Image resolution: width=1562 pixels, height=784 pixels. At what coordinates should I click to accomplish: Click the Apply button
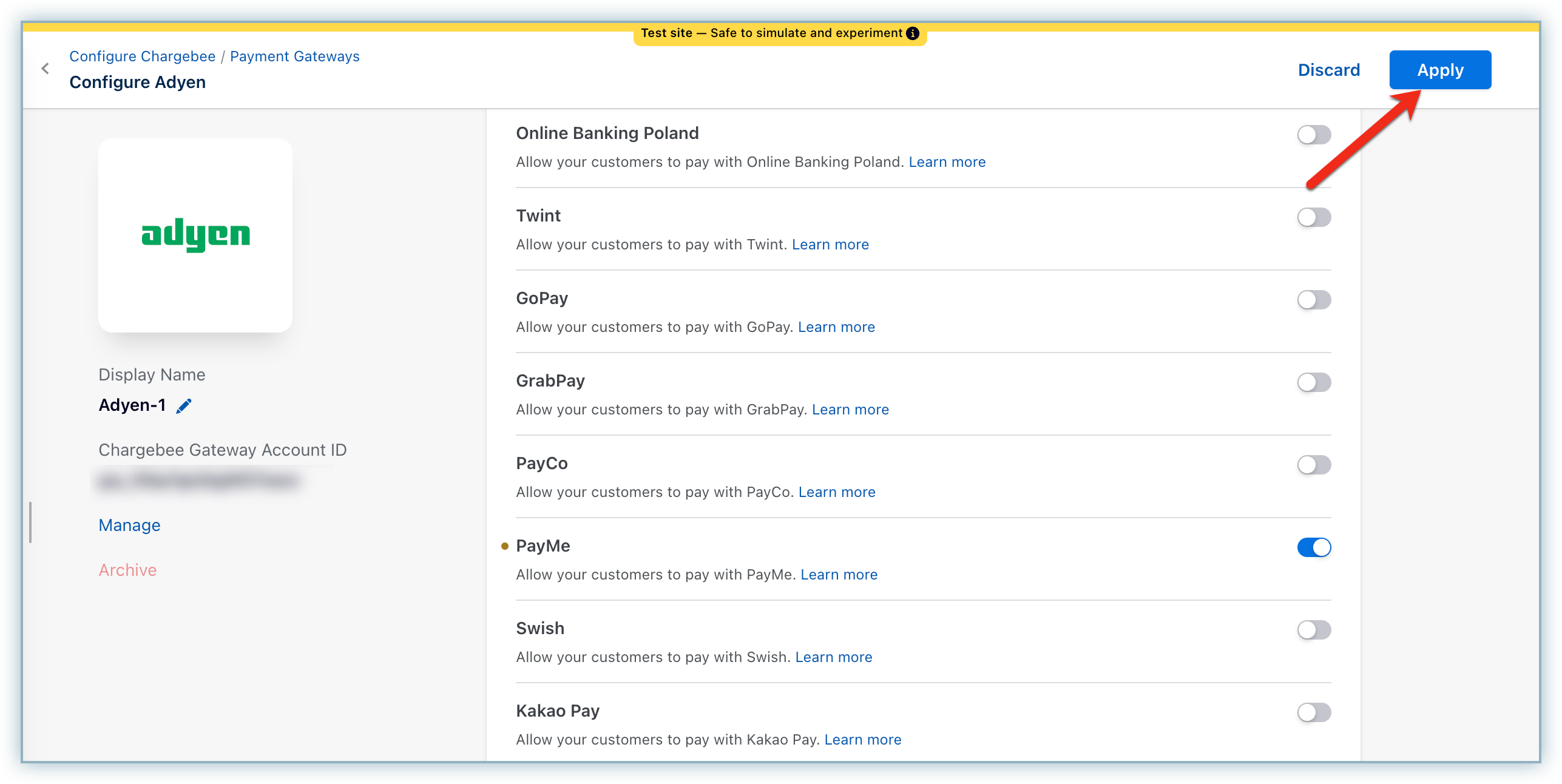(1440, 70)
